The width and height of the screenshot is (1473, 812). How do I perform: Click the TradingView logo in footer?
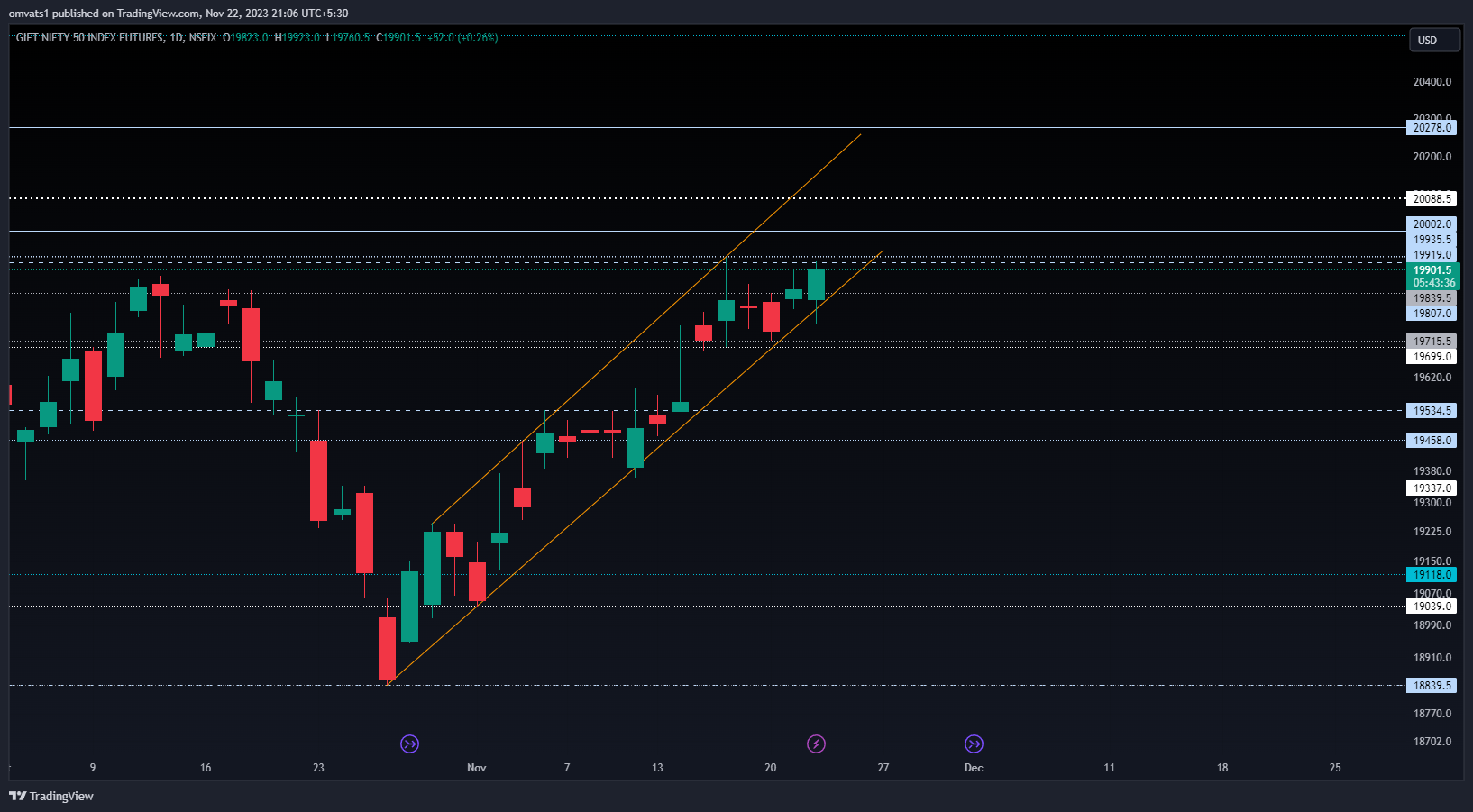(x=51, y=796)
